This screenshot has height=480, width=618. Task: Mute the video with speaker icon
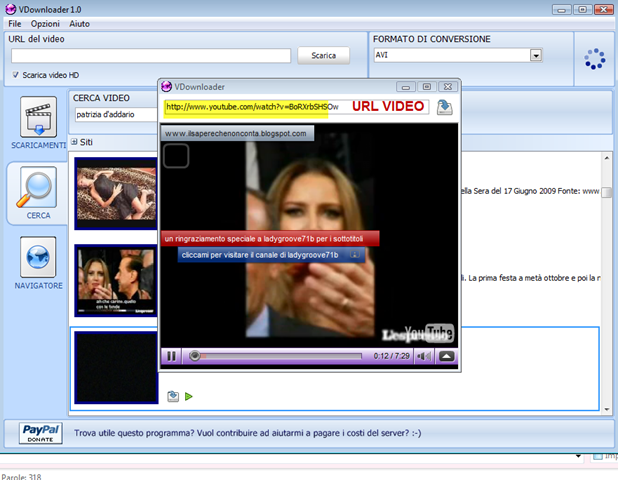424,356
